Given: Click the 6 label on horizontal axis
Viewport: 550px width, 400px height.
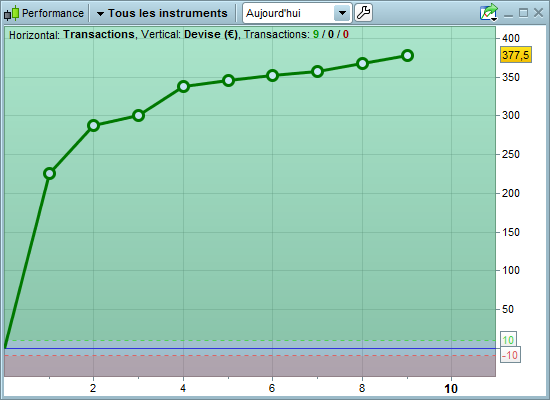Looking at the screenshot, I should pyautogui.click(x=272, y=388).
